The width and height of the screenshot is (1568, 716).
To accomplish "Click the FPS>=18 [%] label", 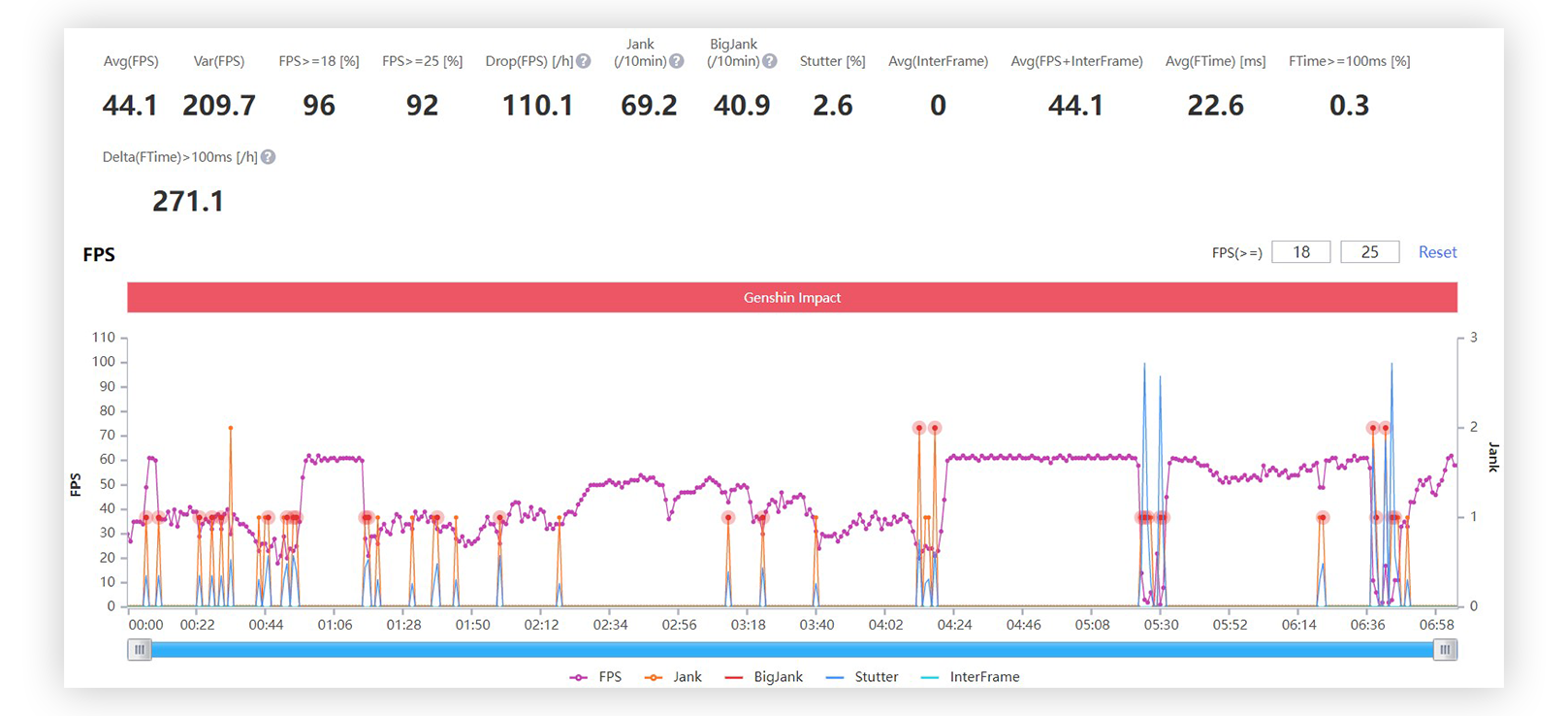I will pos(319,61).
